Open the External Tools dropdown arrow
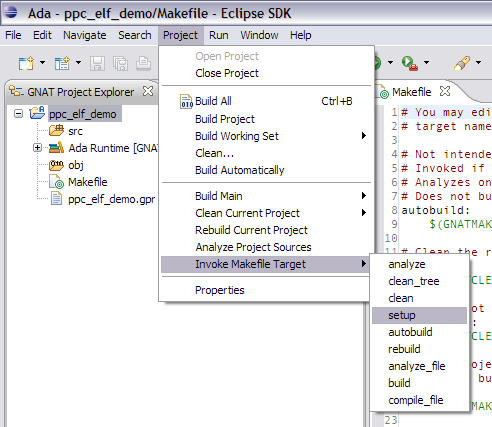Viewport: 492px width, 427px height. (426, 62)
